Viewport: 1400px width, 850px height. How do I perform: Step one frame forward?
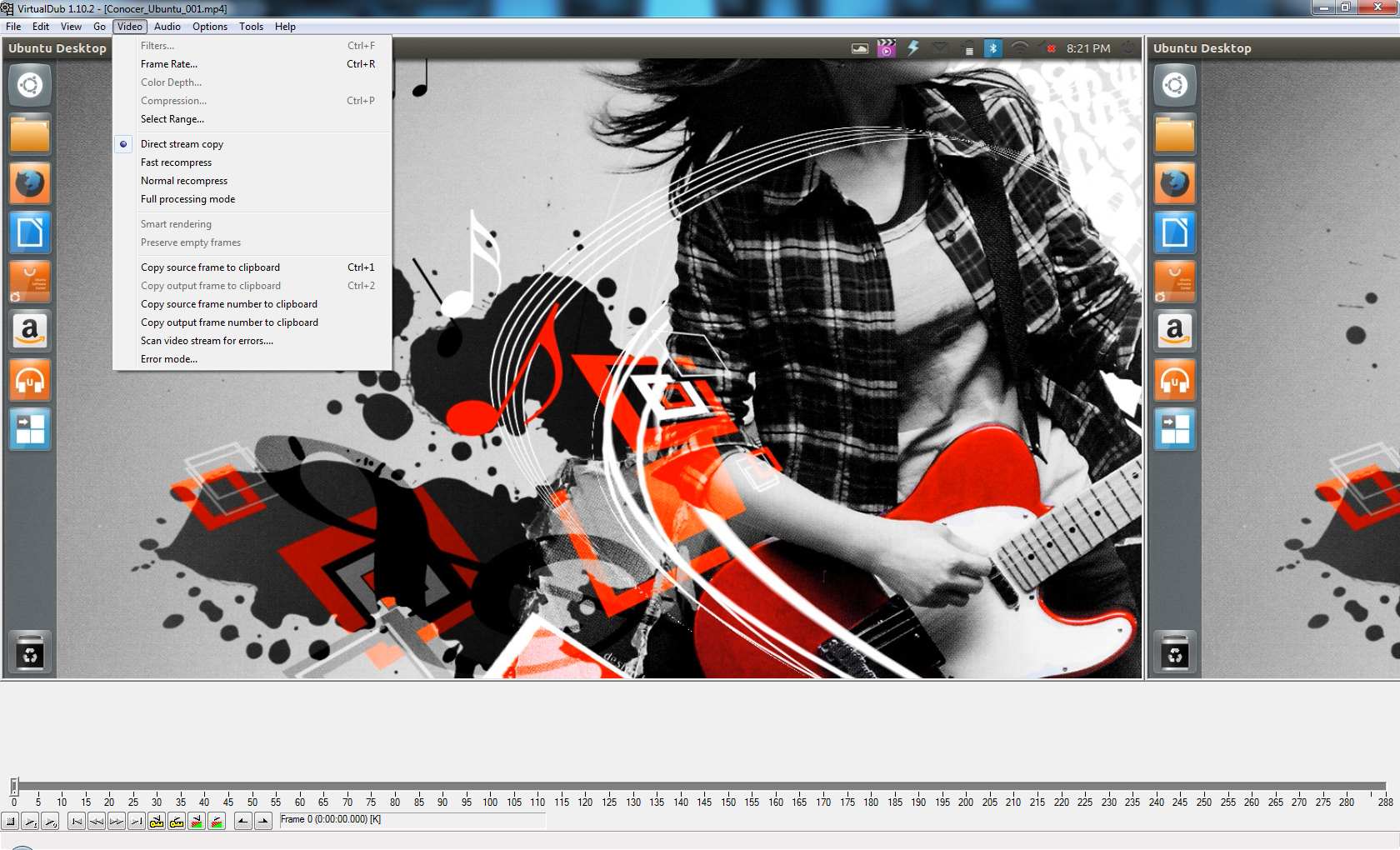(117, 822)
